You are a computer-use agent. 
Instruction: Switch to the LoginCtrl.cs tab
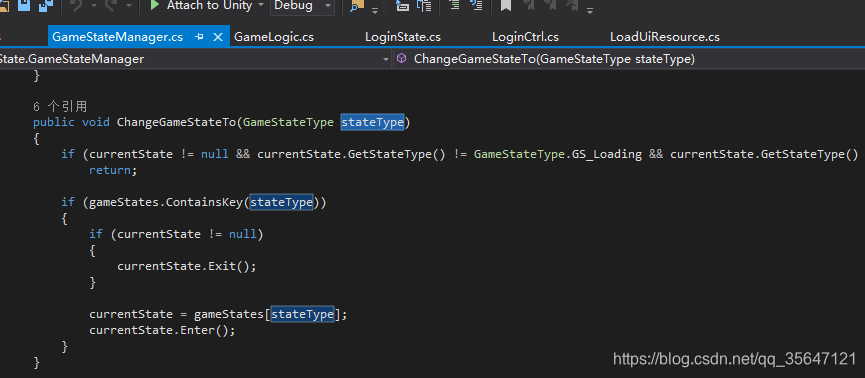pos(525,37)
